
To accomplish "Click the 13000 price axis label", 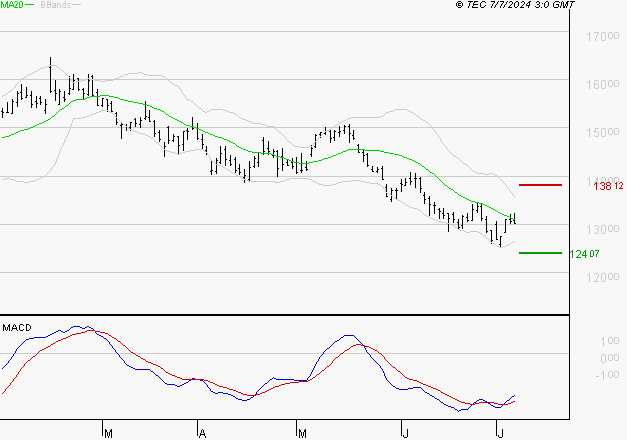I will point(603,229).
